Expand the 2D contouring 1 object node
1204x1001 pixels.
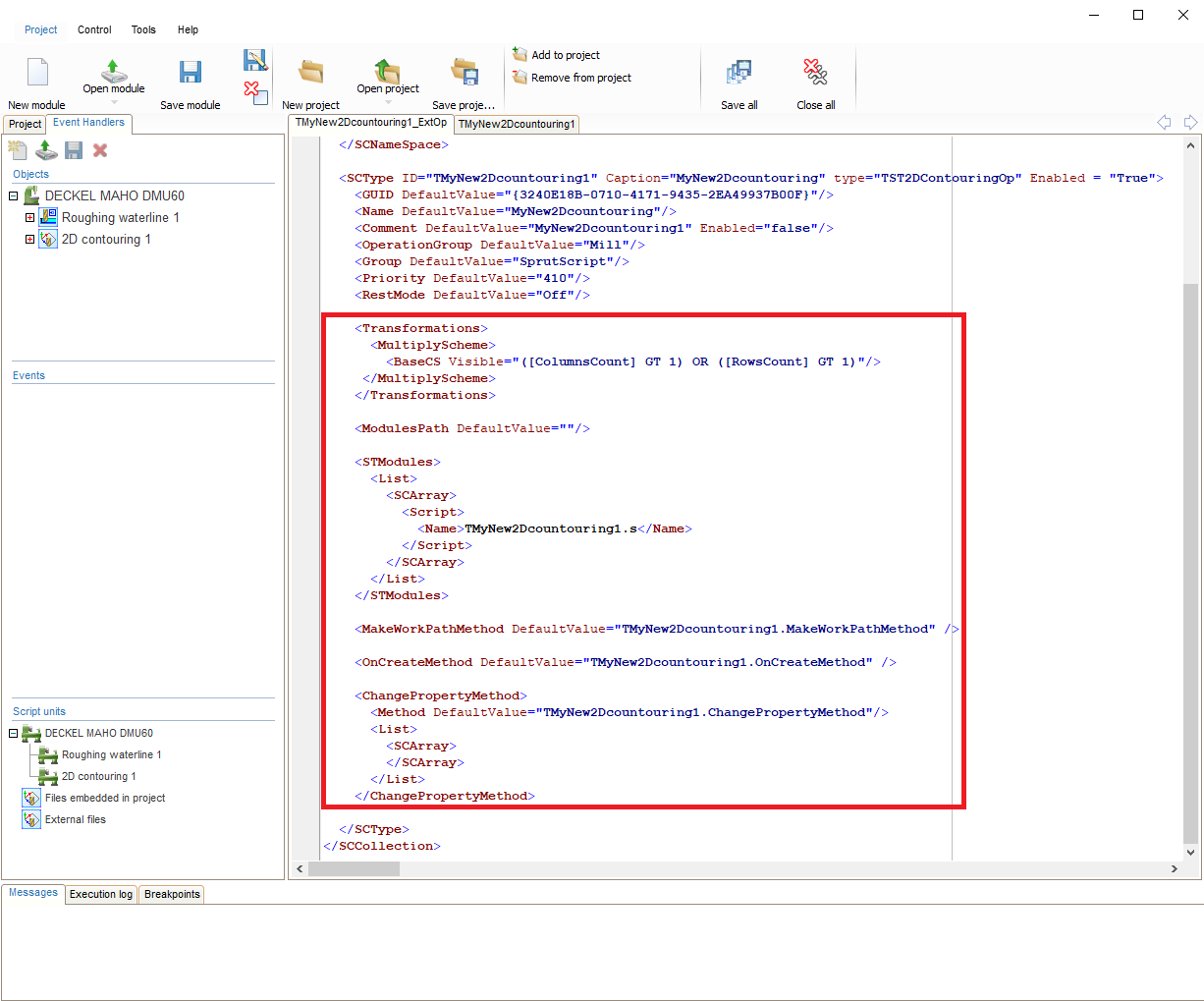pos(29,240)
